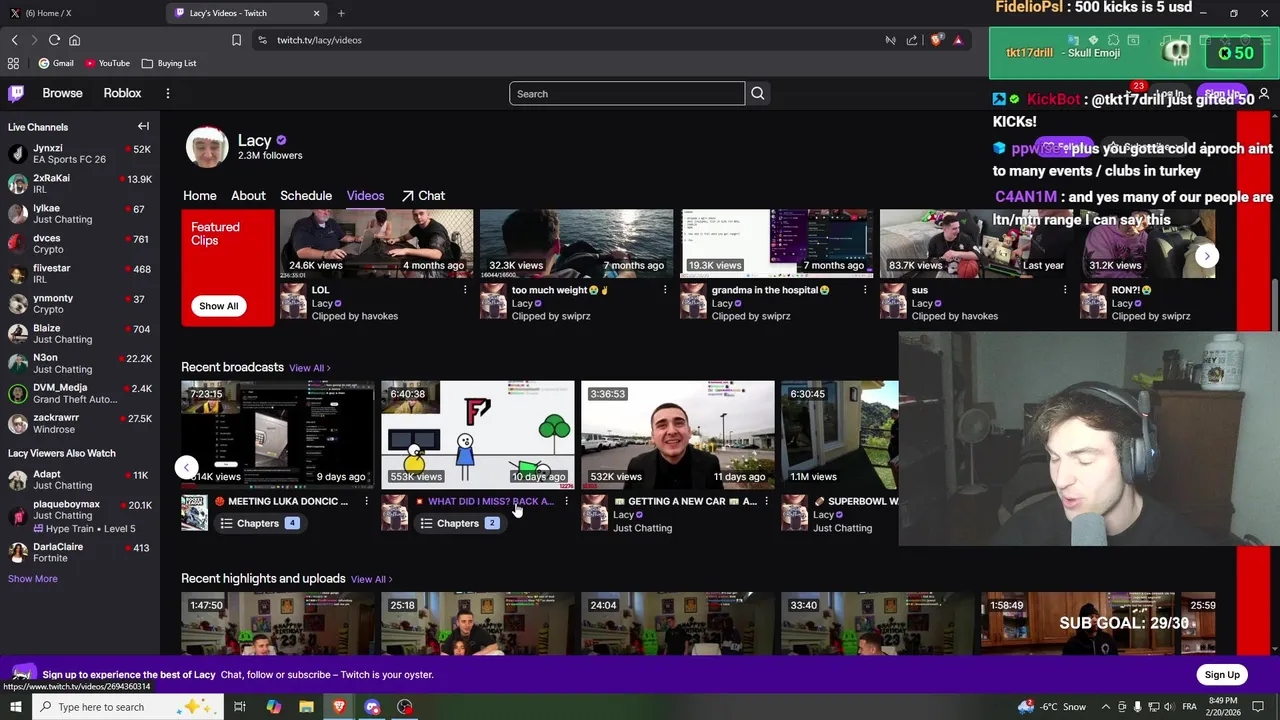This screenshot has width=1280, height=720.
Task: Click Show All featured clips button
Action: click(218, 306)
